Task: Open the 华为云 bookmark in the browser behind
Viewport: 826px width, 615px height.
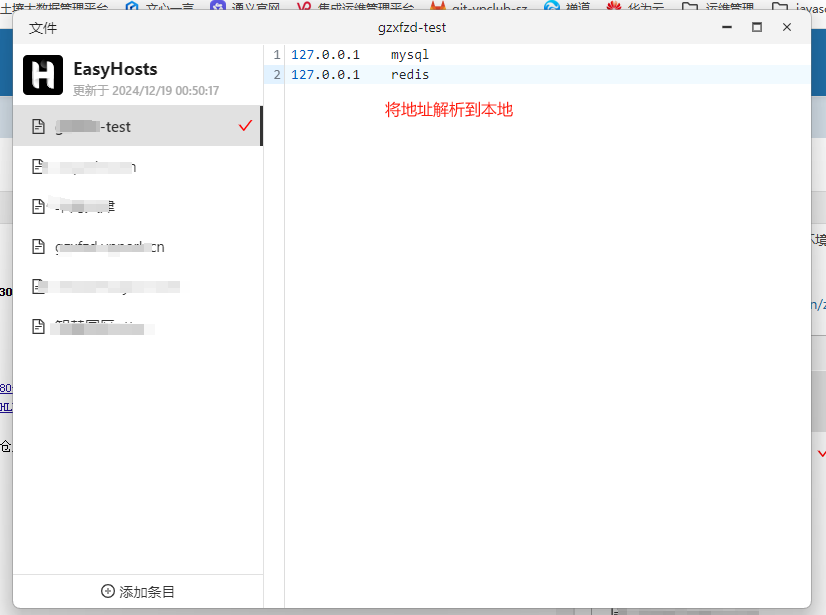Action: pyautogui.click(x=635, y=6)
